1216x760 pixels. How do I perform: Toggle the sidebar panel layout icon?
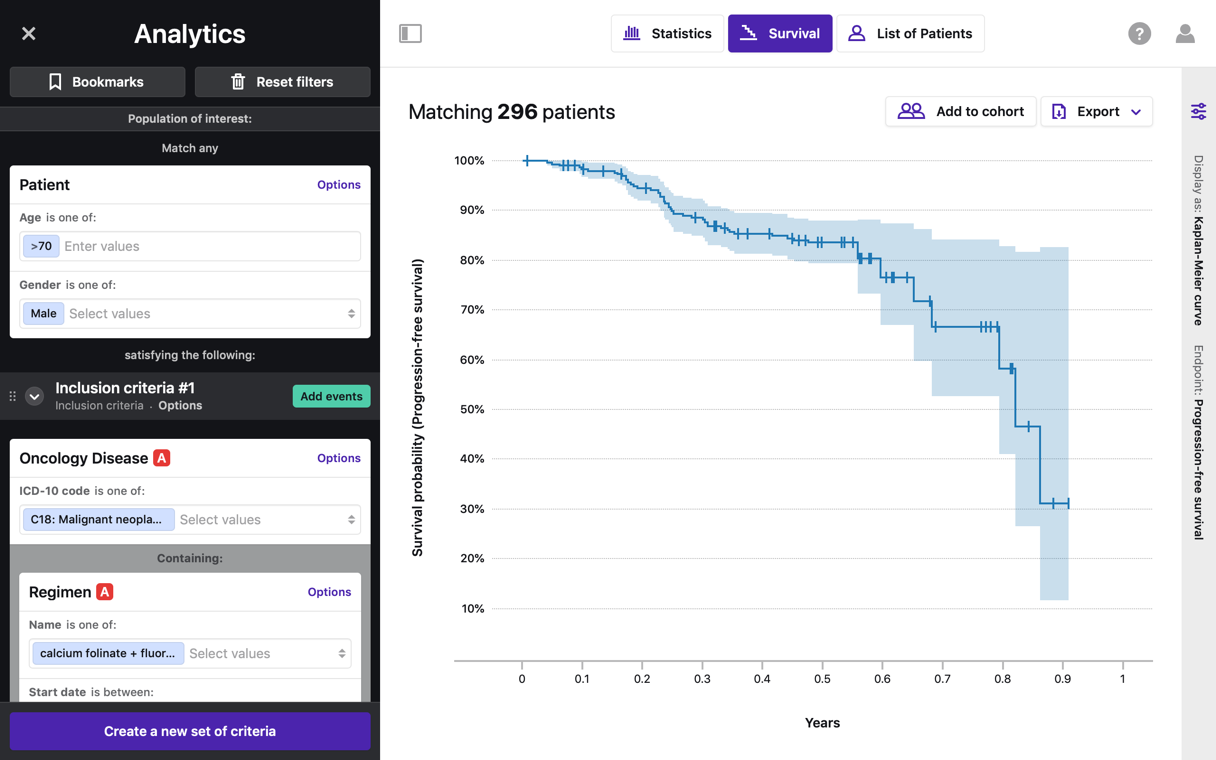click(410, 34)
